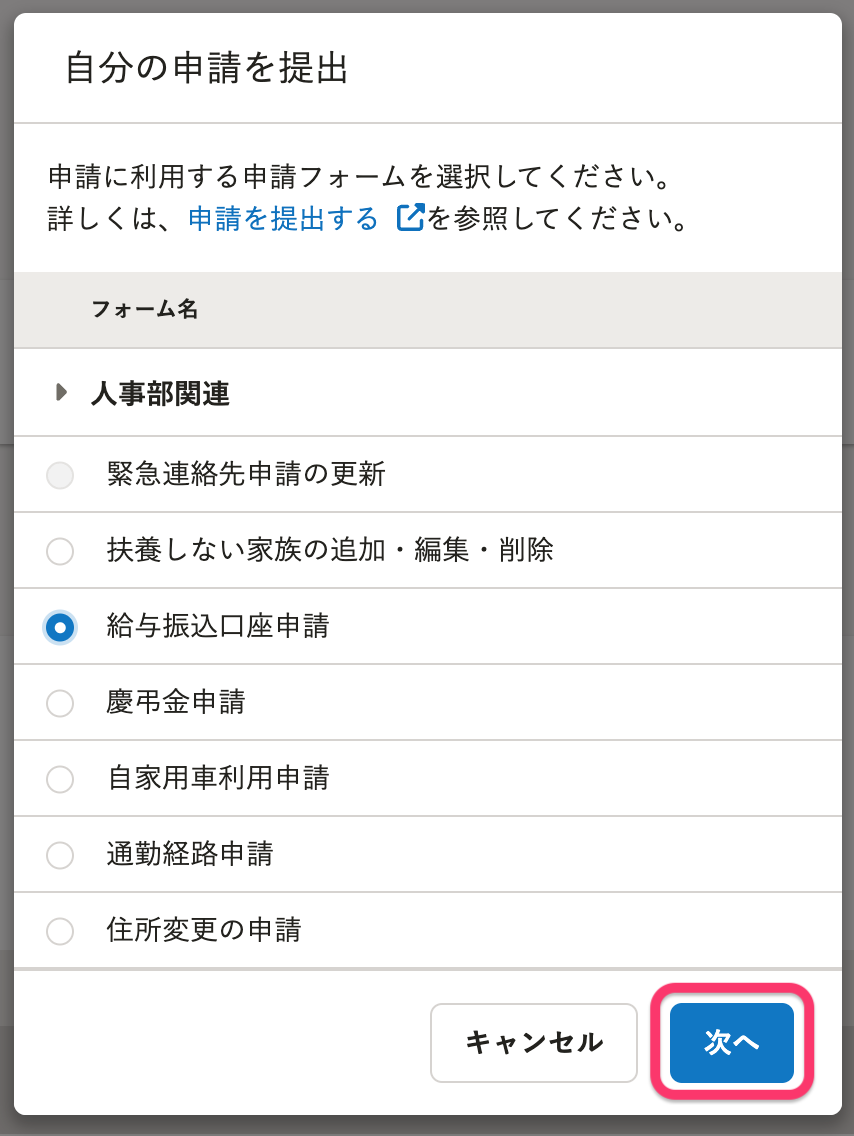The width and height of the screenshot is (854, 1136).
Task: Click the selected 給与振込口座申請 radio button
Action: (x=60, y=627)
